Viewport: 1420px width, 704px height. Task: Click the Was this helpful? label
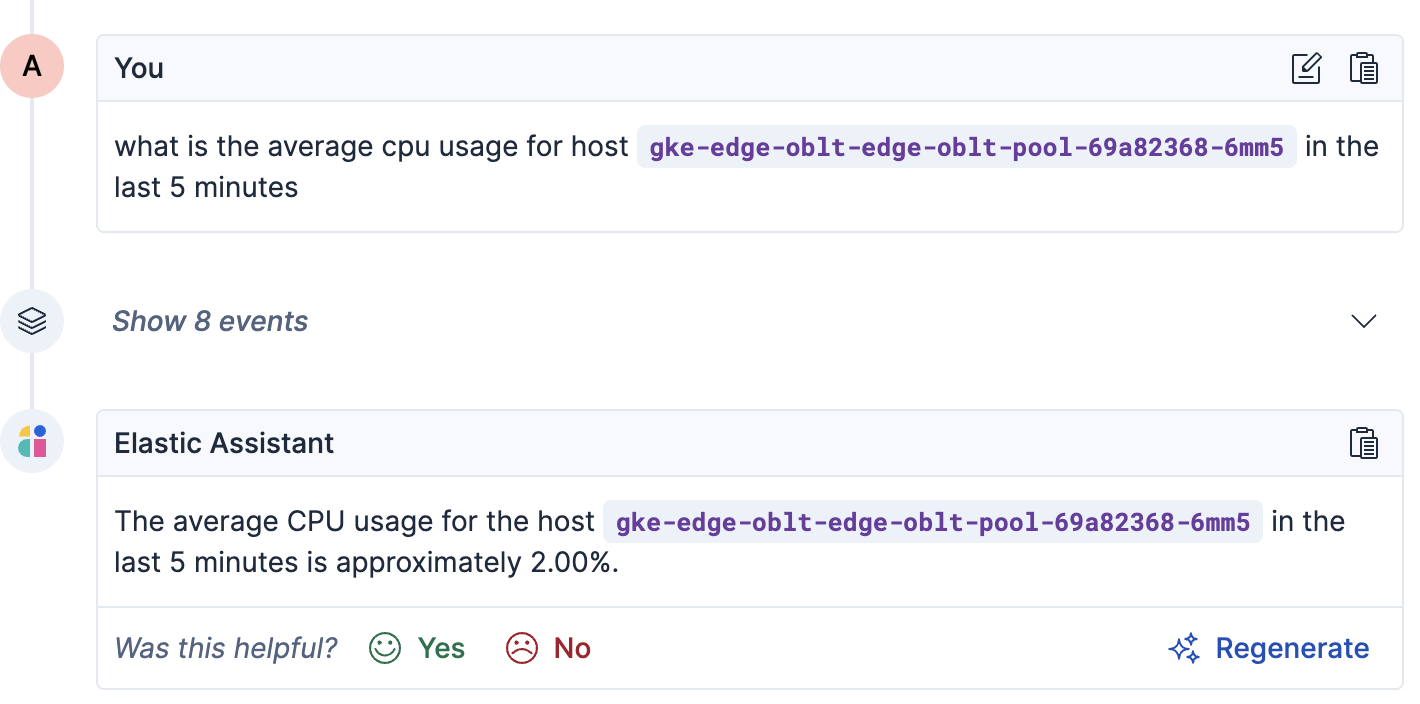point(225,648)
